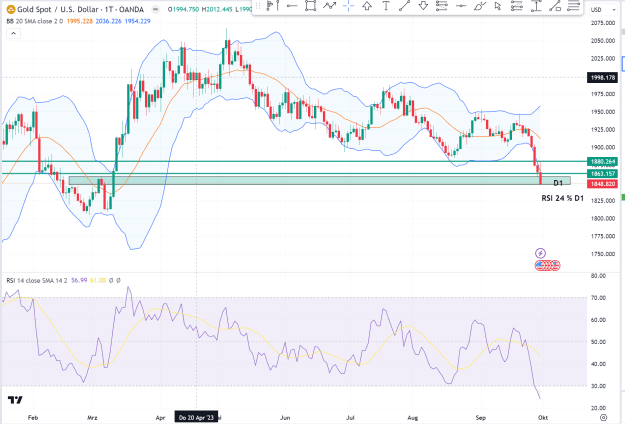The height and width of the screenshot is (424, 625).
Task: Select the price range measure tool
Action: pos(536,6)
